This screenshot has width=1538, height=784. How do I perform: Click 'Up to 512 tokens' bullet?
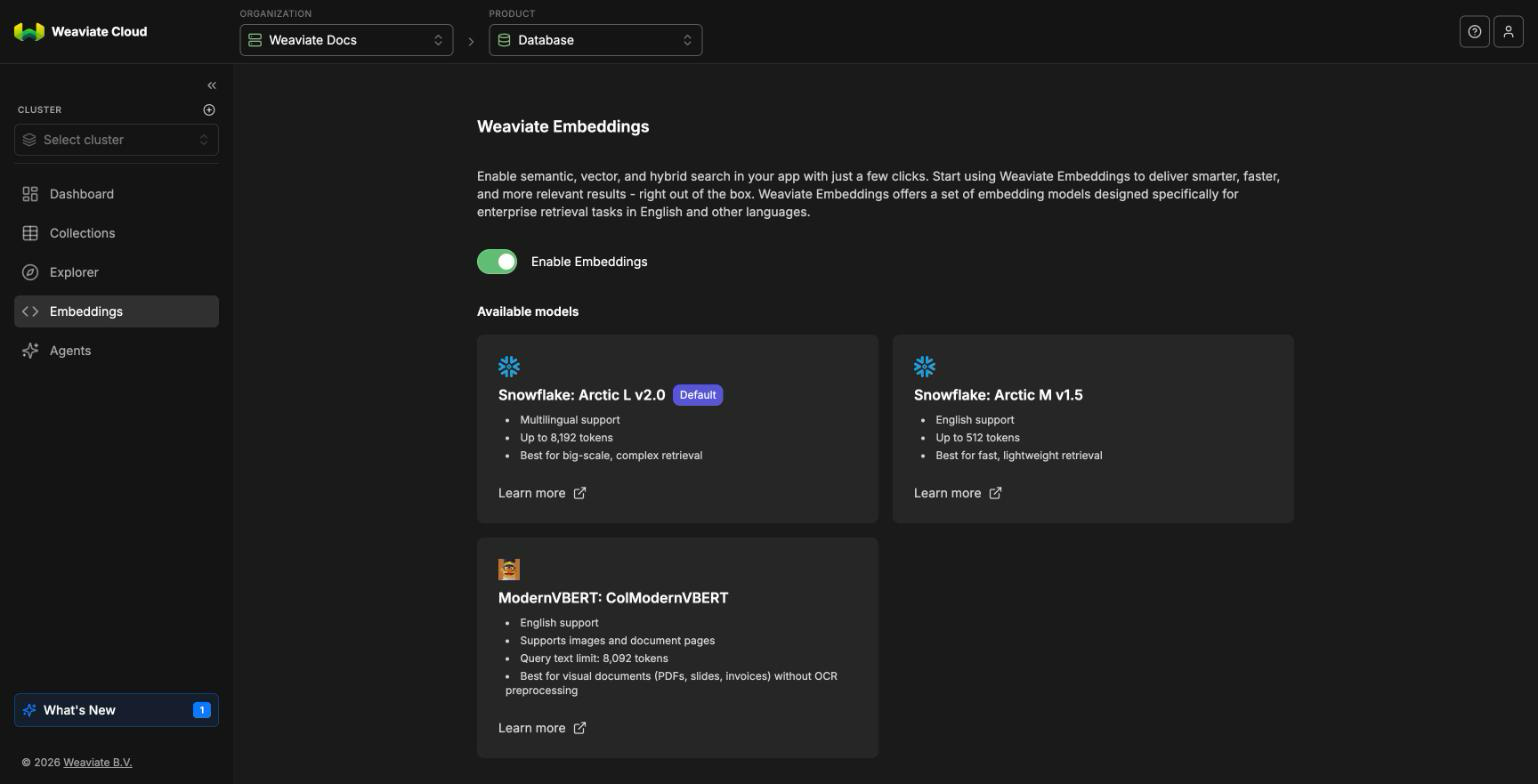[978, 438]
